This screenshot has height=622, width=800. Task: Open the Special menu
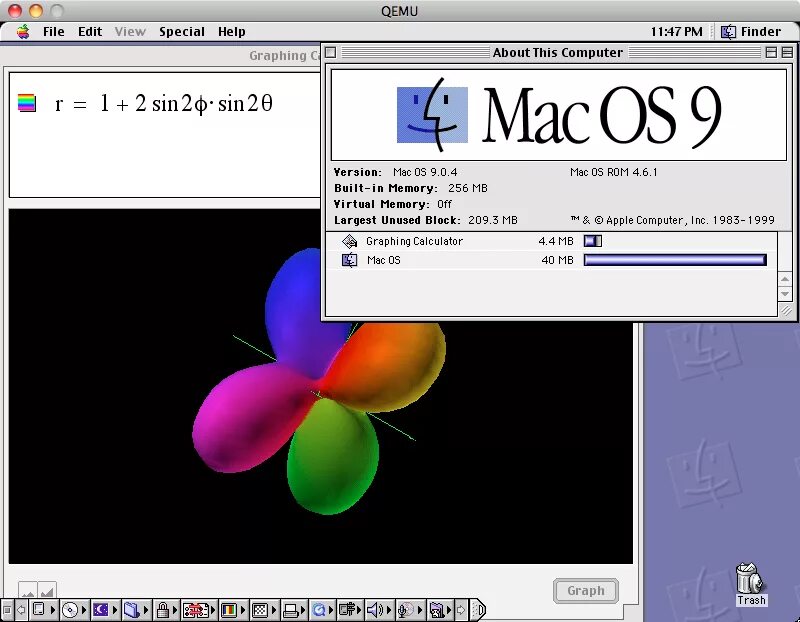tap(182, 32)
